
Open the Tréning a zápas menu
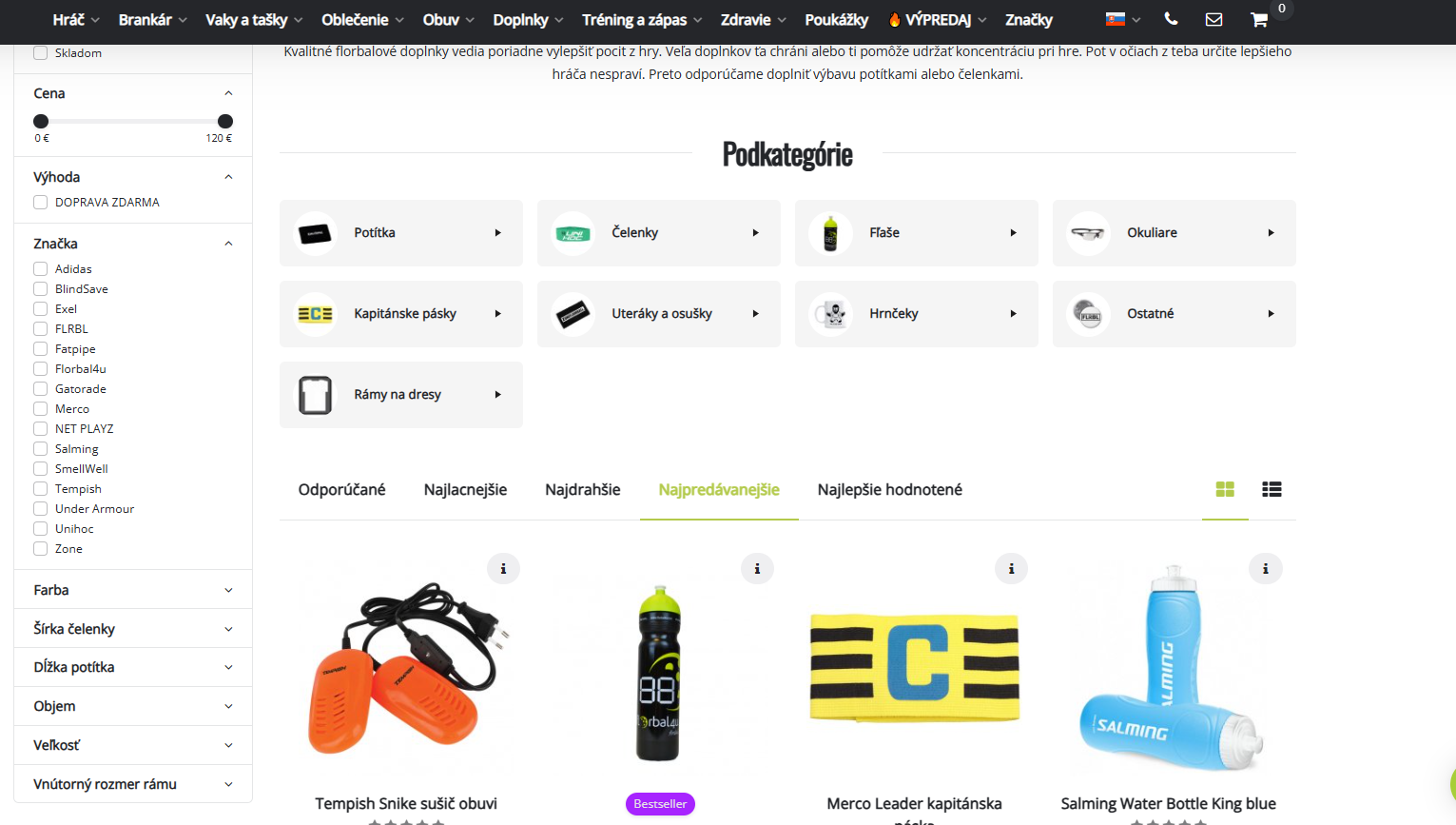coord(641,20)
